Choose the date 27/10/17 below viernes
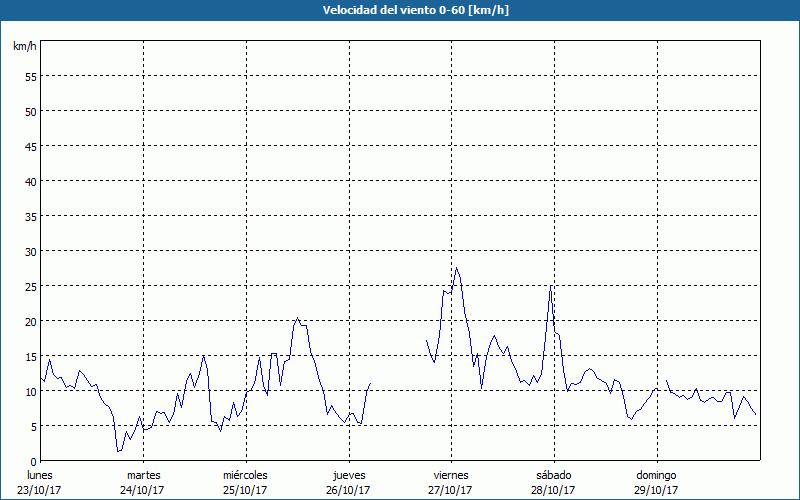 click(451, 490)
